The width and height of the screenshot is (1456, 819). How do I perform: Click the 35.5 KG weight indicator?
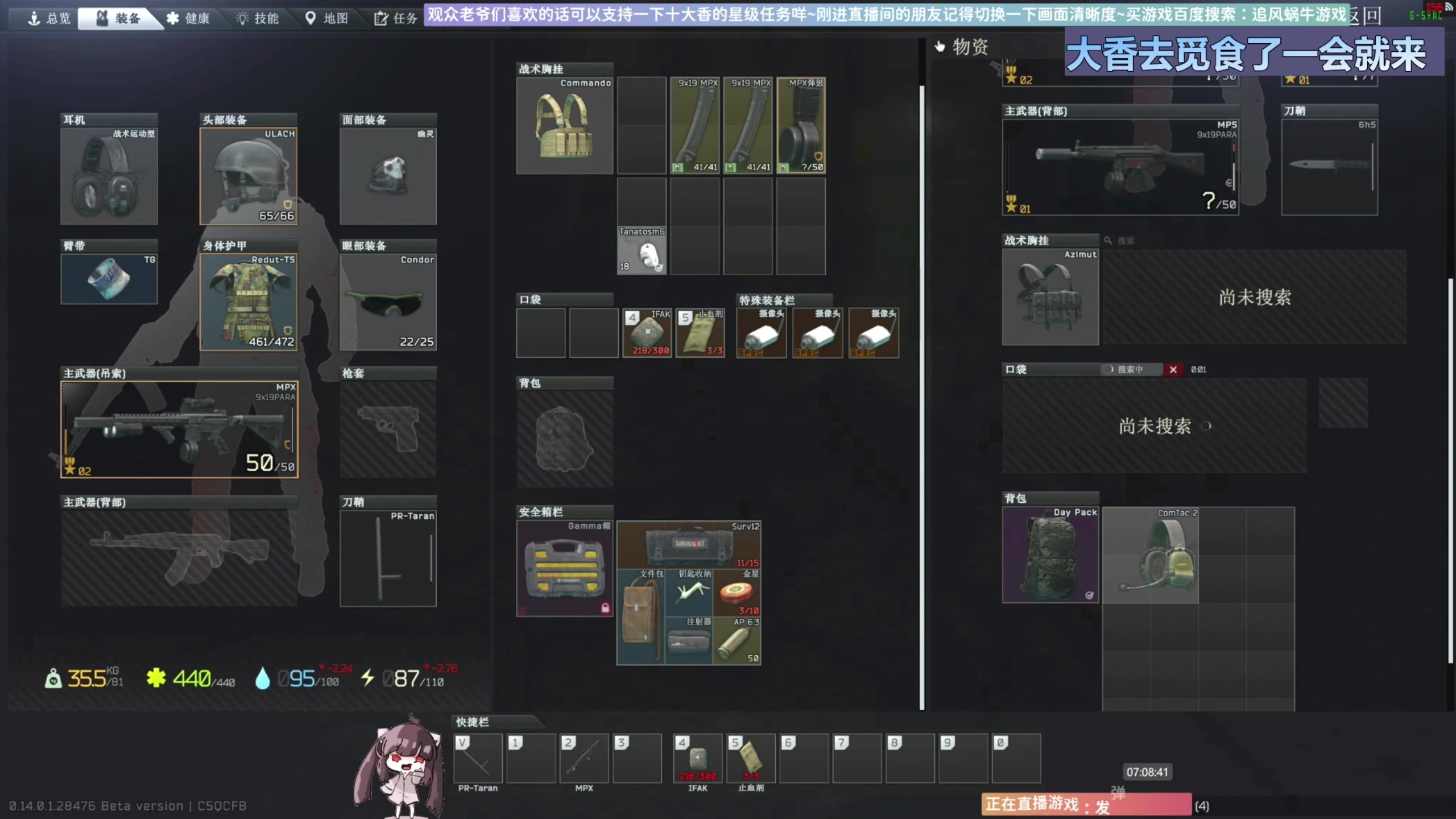84,678
